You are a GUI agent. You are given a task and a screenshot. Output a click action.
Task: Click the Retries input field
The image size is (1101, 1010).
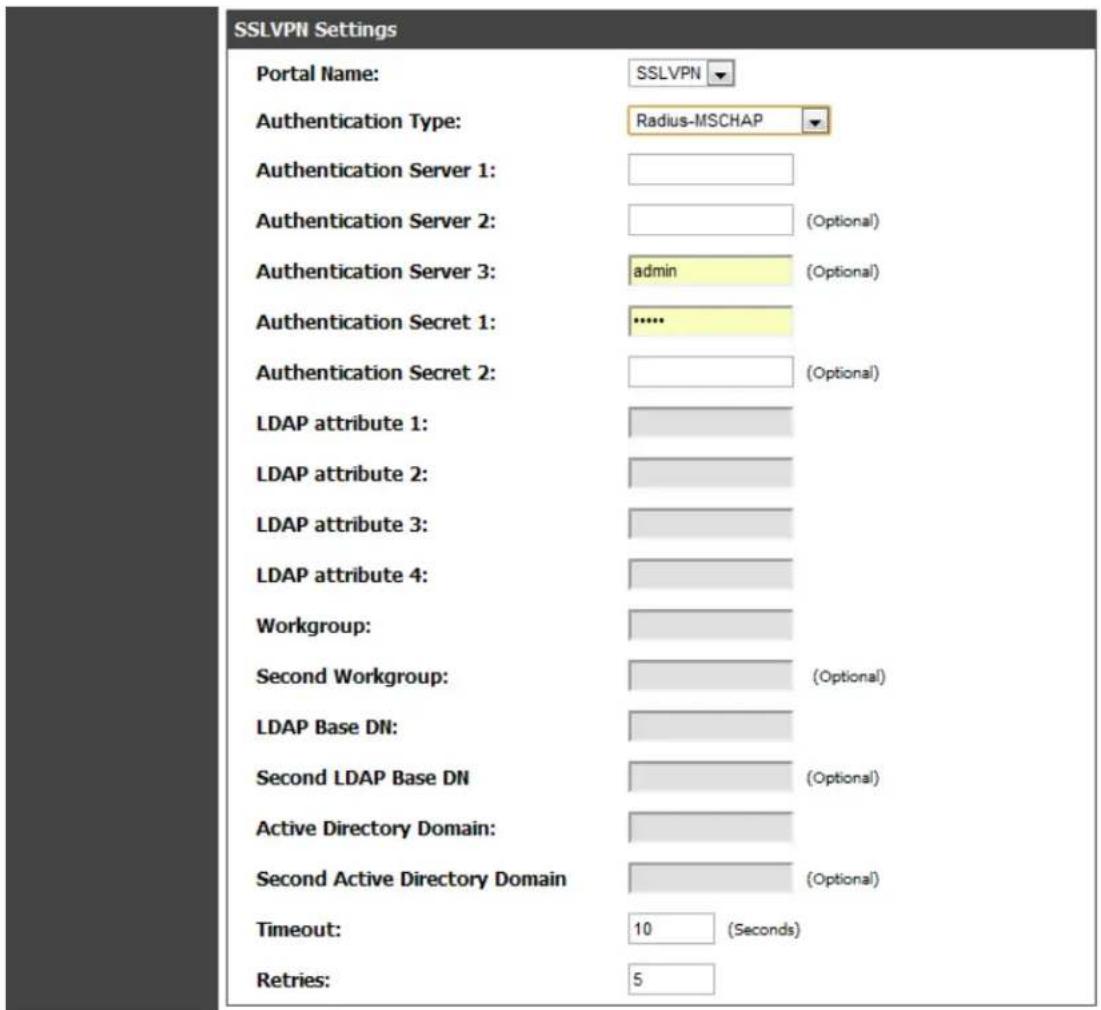coord(671,979)
